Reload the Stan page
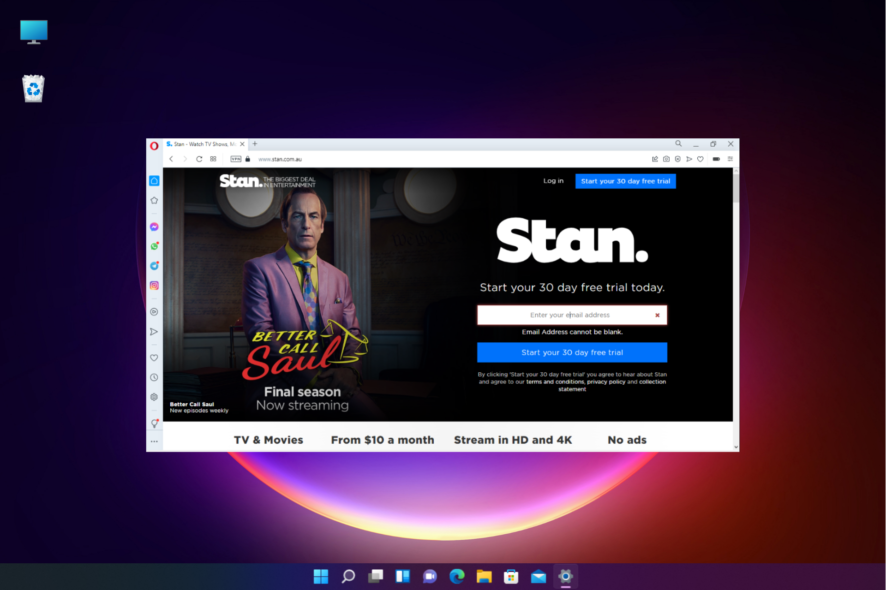The image size is (886, 590). [199, 159]
